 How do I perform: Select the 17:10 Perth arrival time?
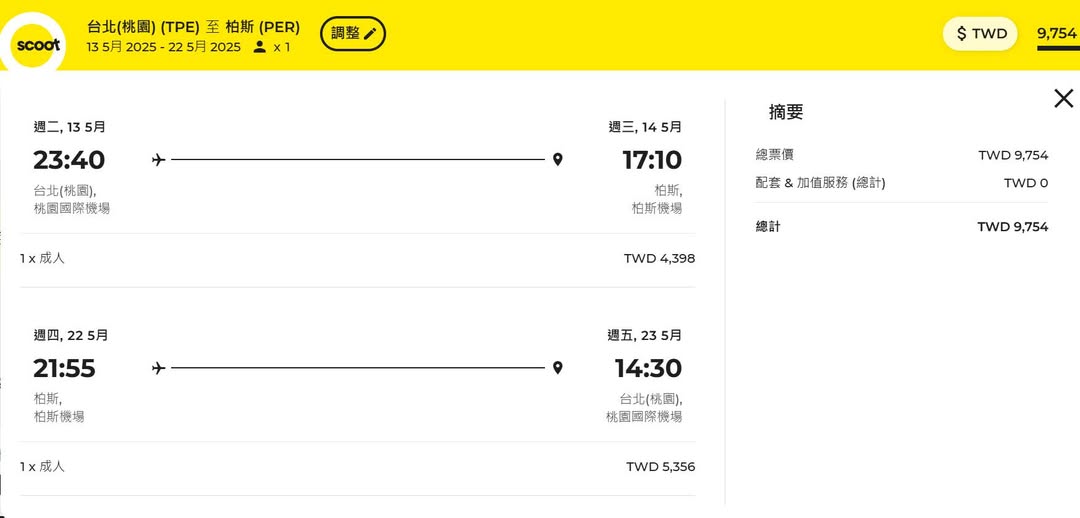tap(651, 160)
